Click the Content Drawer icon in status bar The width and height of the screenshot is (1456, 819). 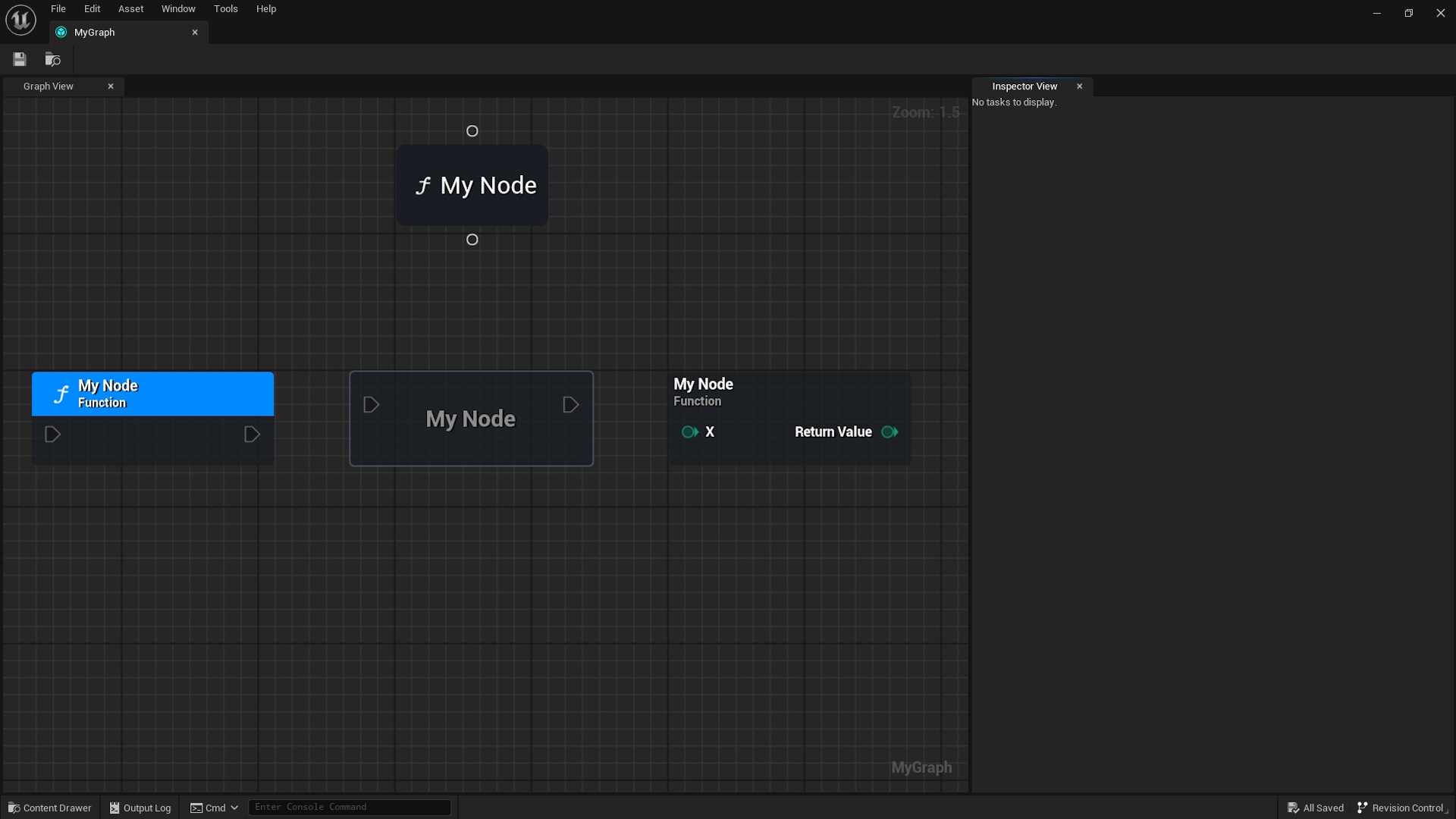pos(13,808)
